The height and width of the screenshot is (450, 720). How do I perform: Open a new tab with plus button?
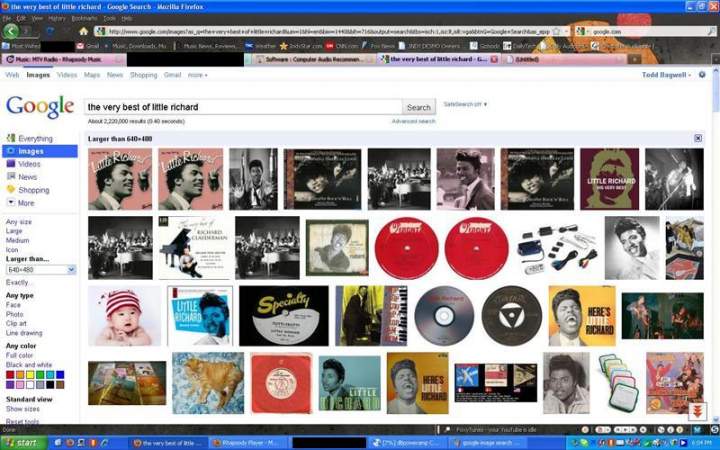[635, 59]
